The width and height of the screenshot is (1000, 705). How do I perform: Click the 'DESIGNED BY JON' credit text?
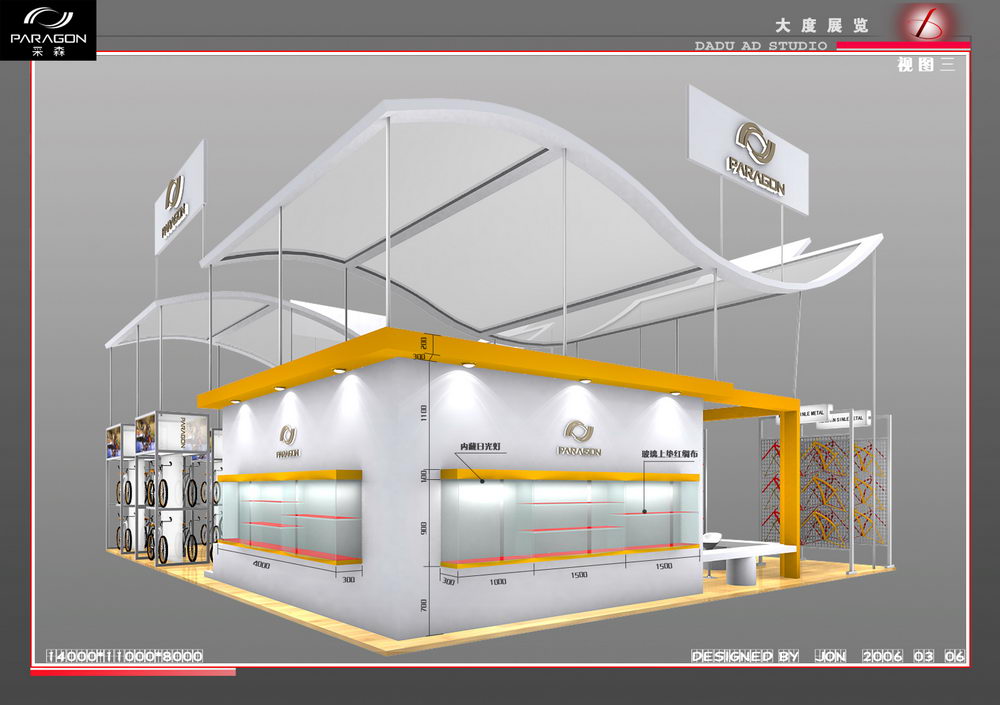(x=768, y=656)
